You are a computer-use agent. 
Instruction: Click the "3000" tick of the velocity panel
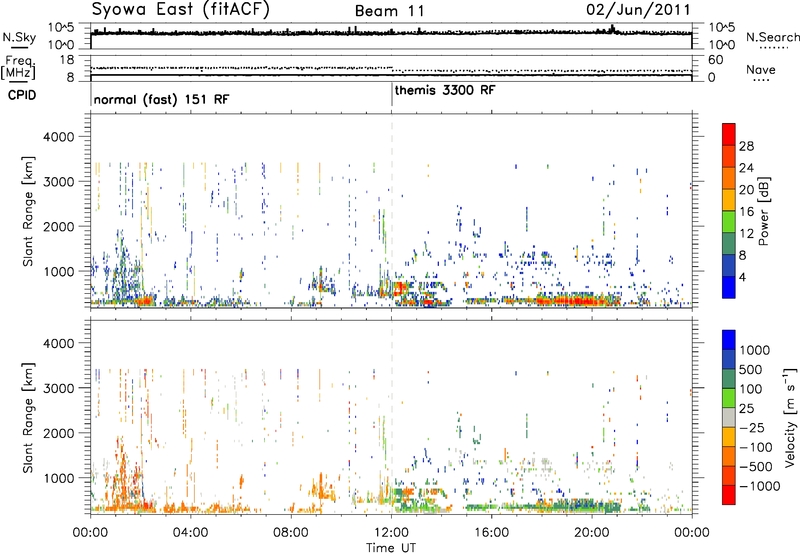coord(59,388)
